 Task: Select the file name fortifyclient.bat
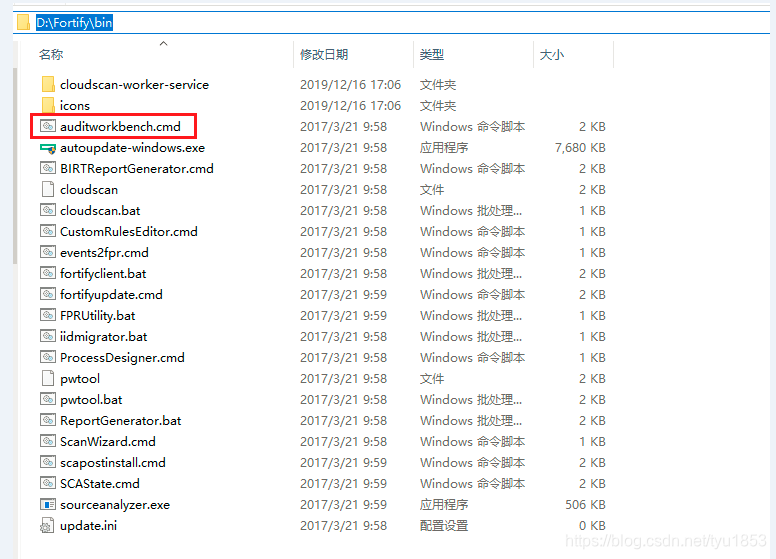coord(103,274)
